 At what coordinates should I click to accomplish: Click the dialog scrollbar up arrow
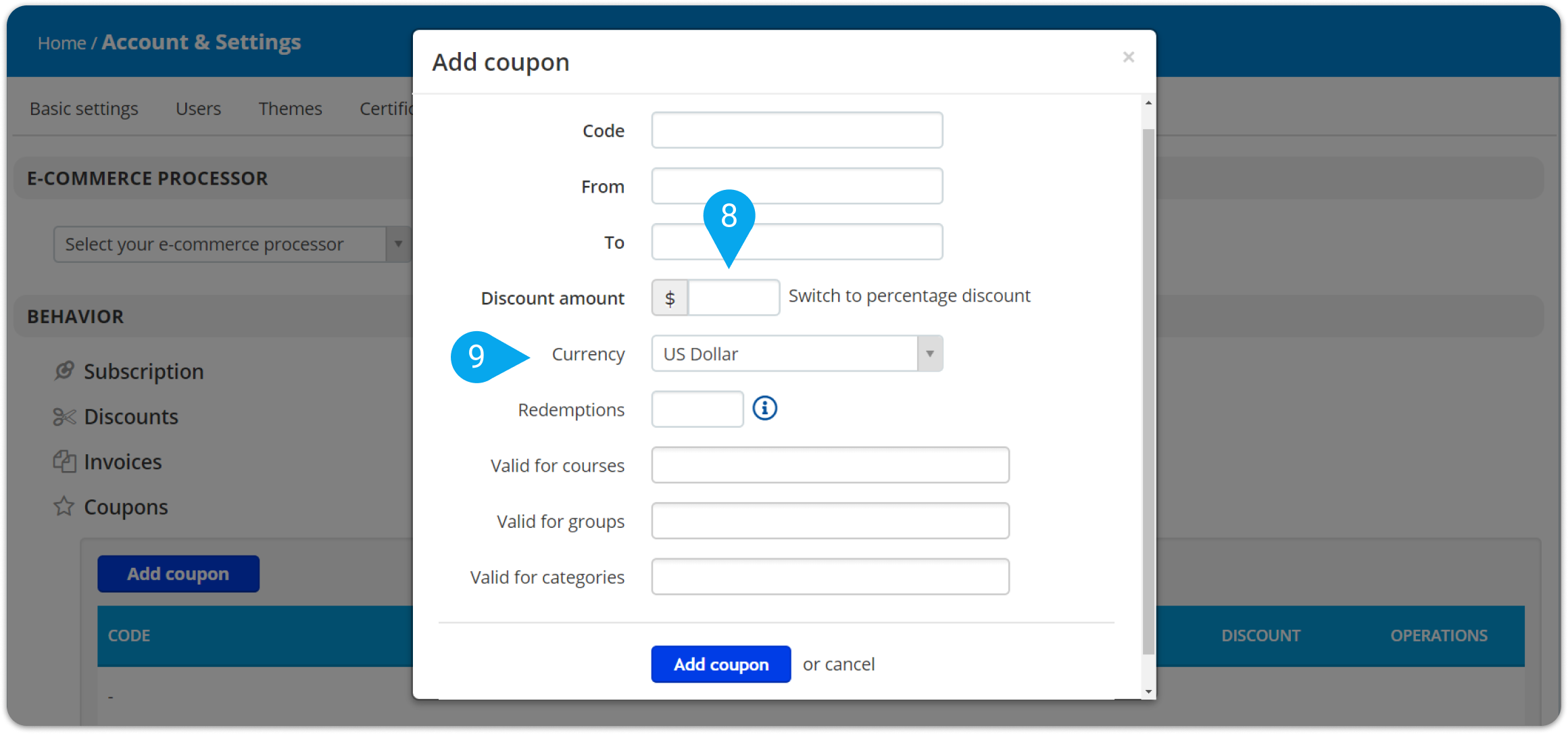click(1148, 103)
